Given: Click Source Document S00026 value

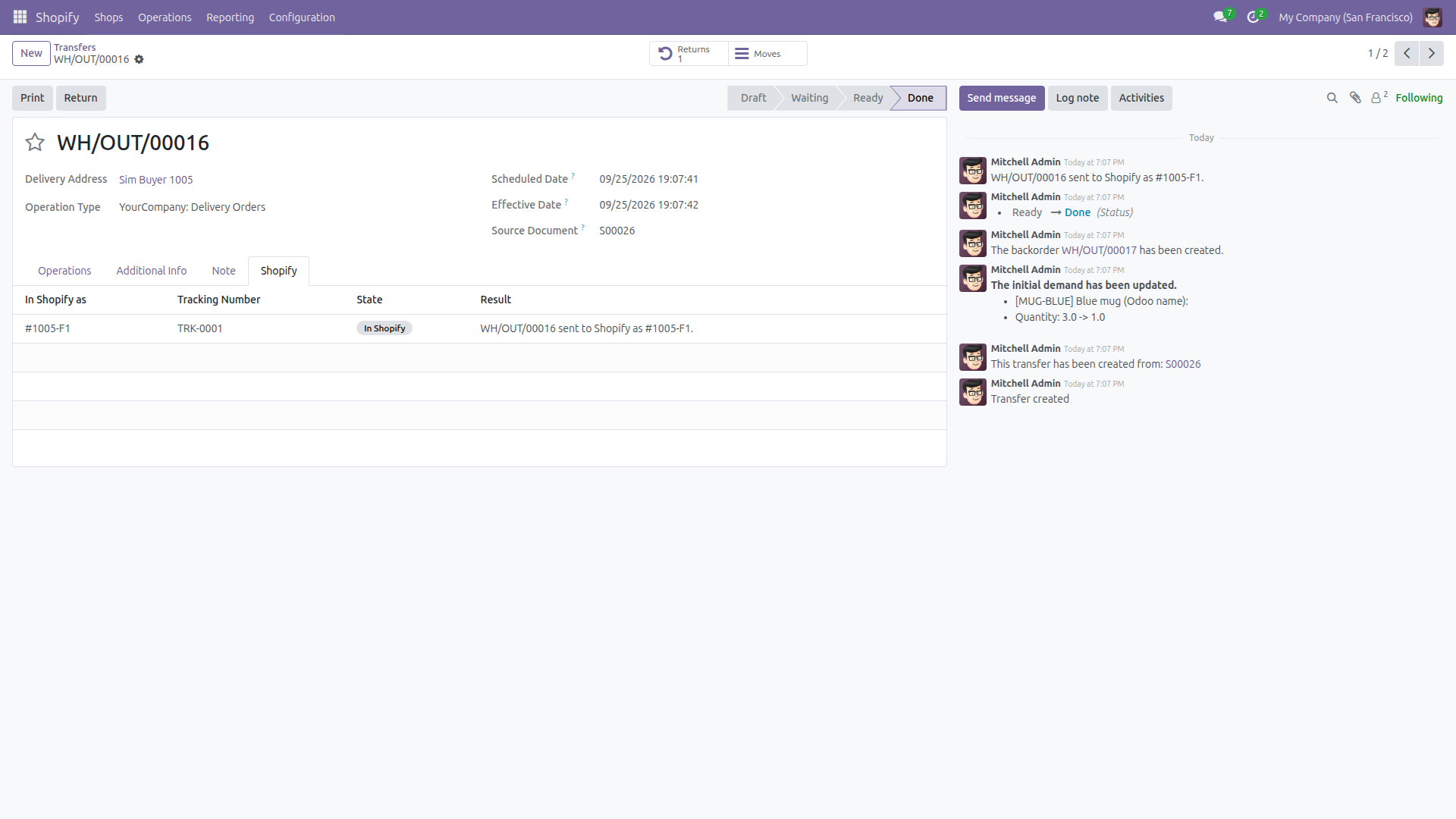Looking at the screenshot, I should point(617,231).
